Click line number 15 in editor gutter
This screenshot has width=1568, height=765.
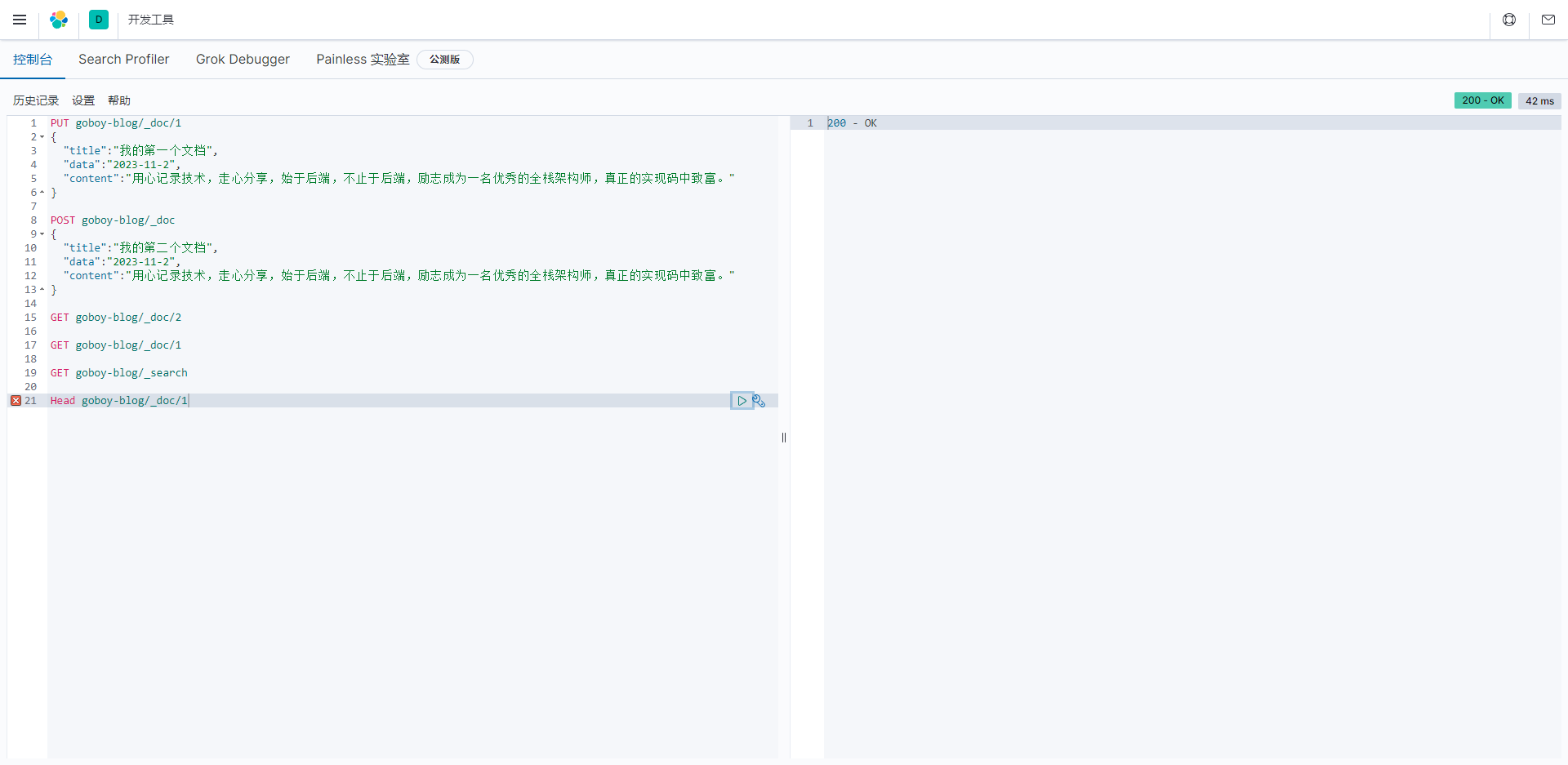pyautogui.click(x=30, y=318)
